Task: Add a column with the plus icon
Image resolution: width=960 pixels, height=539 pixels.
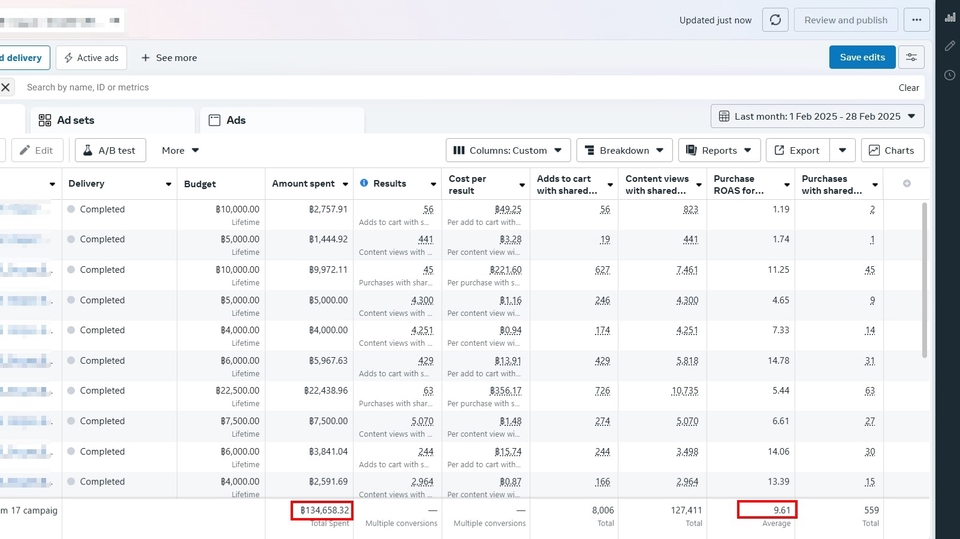Action: click(907, 184)
